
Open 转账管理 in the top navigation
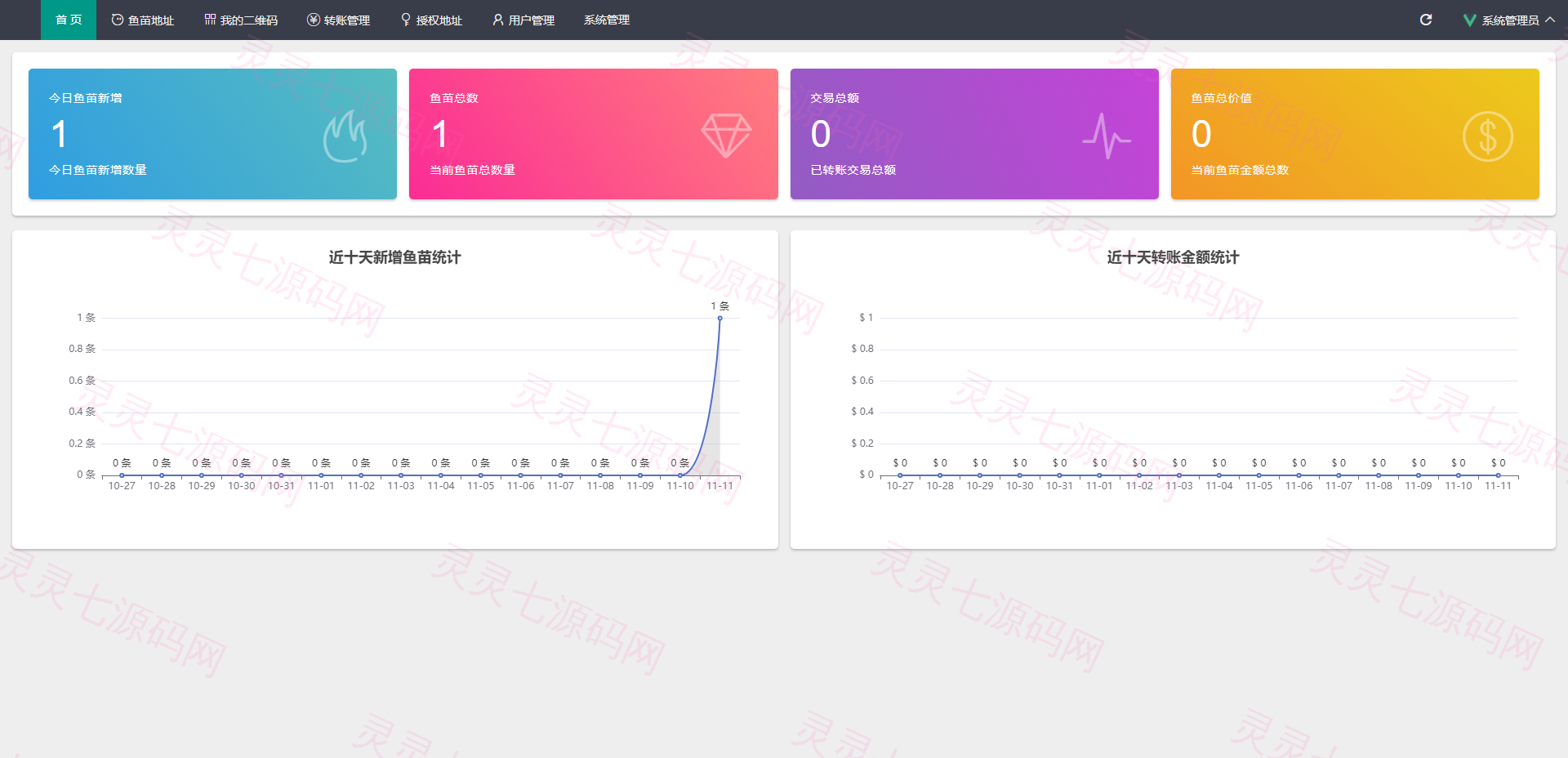[x=339, y=20]
